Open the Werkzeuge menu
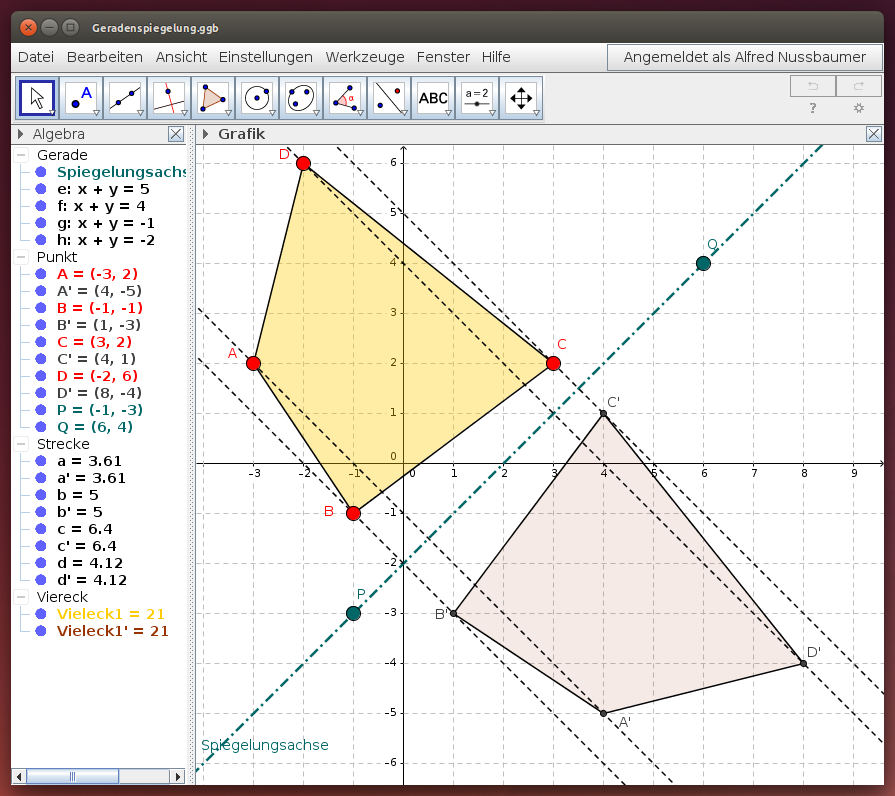Viewport: 895px width, 796px height. tap(365, 57)
